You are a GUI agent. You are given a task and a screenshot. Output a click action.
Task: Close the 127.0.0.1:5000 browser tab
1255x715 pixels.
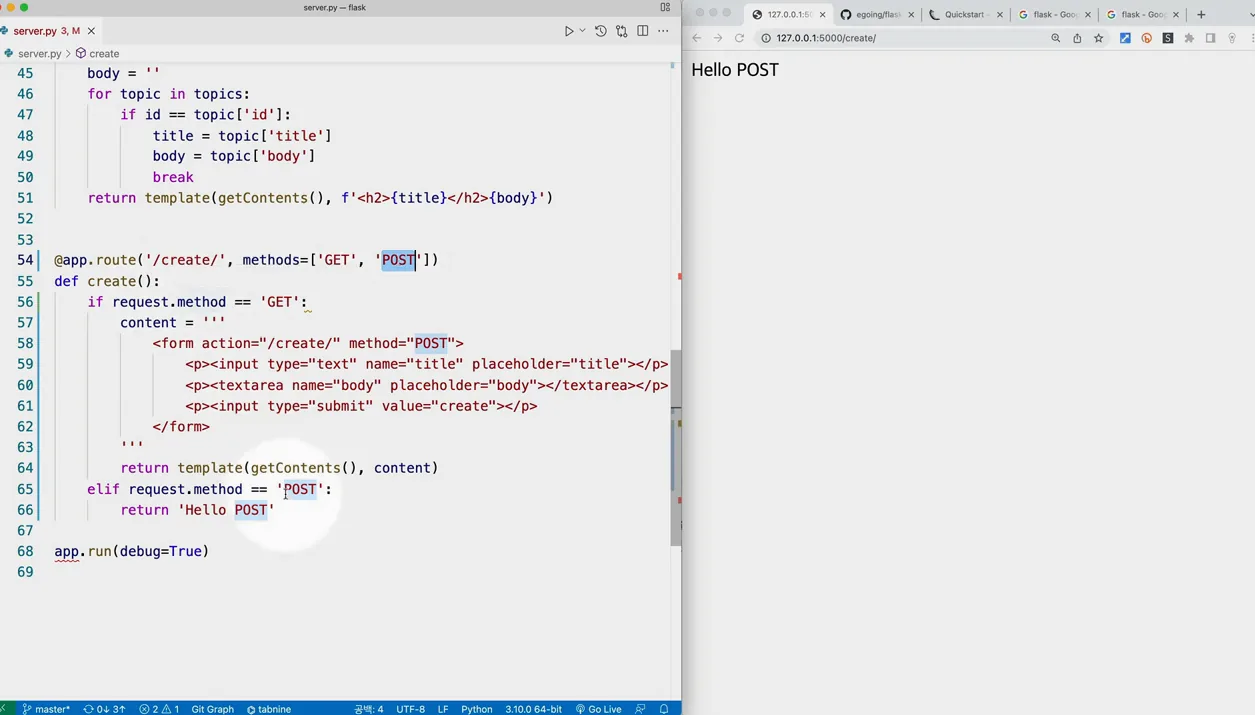coord(822,15)
